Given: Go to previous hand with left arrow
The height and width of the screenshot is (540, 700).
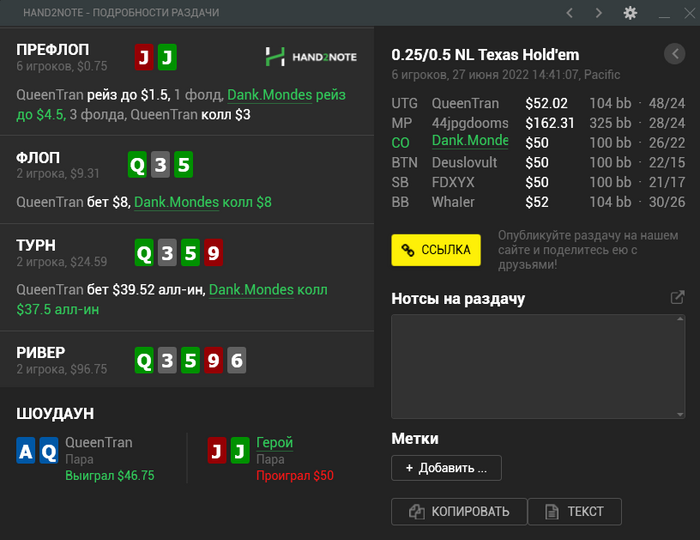Looking at the screenshot, I should pyautogui.click(x=570, y=13).
